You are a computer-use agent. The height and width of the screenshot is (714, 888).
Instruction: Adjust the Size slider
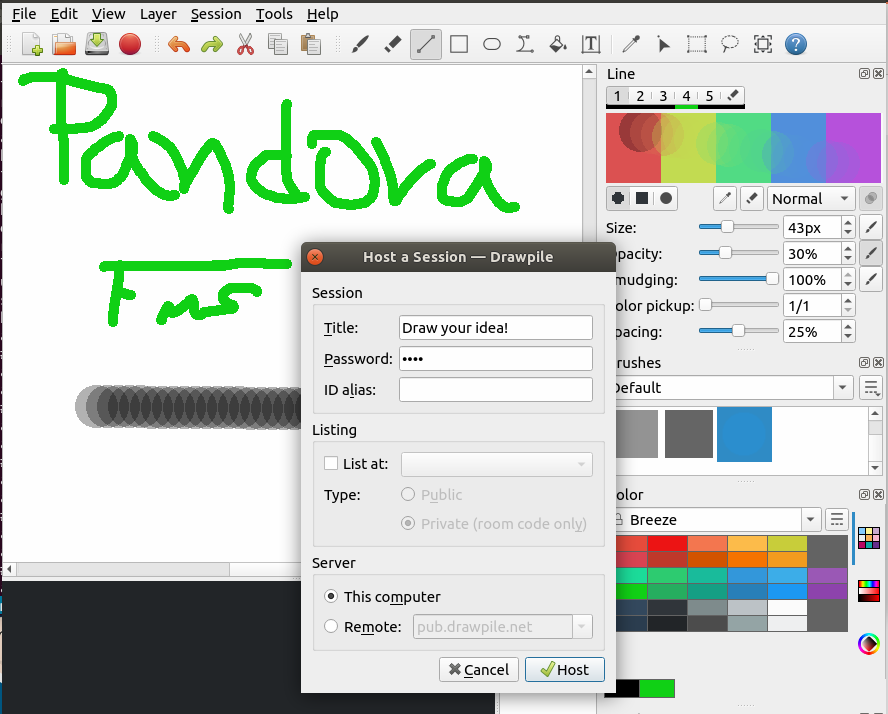738,227
